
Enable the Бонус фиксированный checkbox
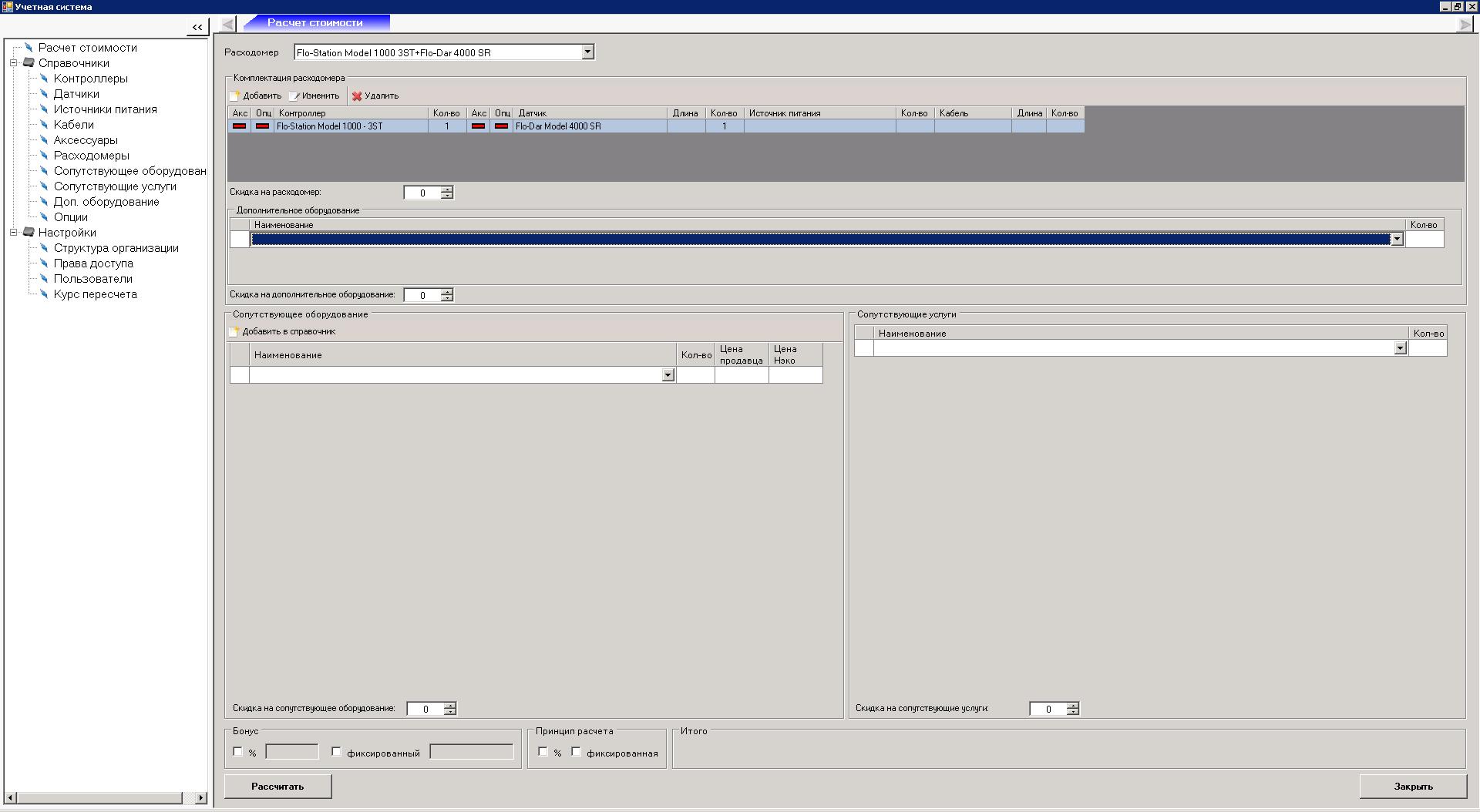336,752
